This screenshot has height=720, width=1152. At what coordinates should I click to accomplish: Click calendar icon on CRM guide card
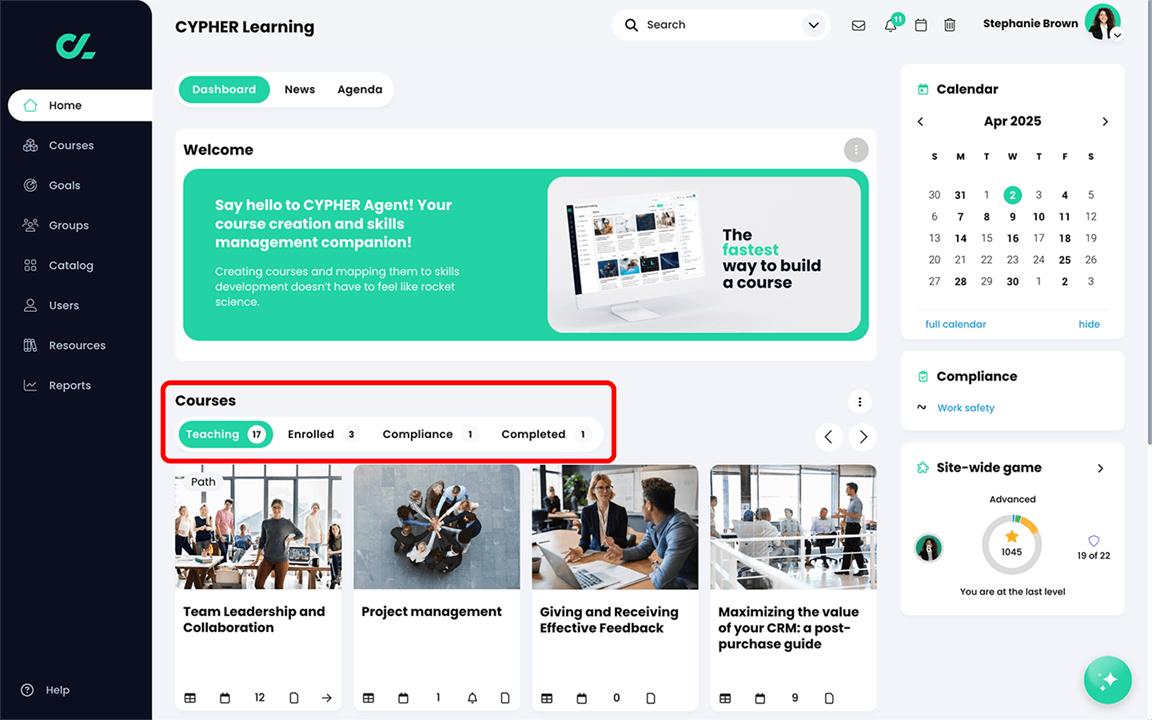(x=760, y=698)
